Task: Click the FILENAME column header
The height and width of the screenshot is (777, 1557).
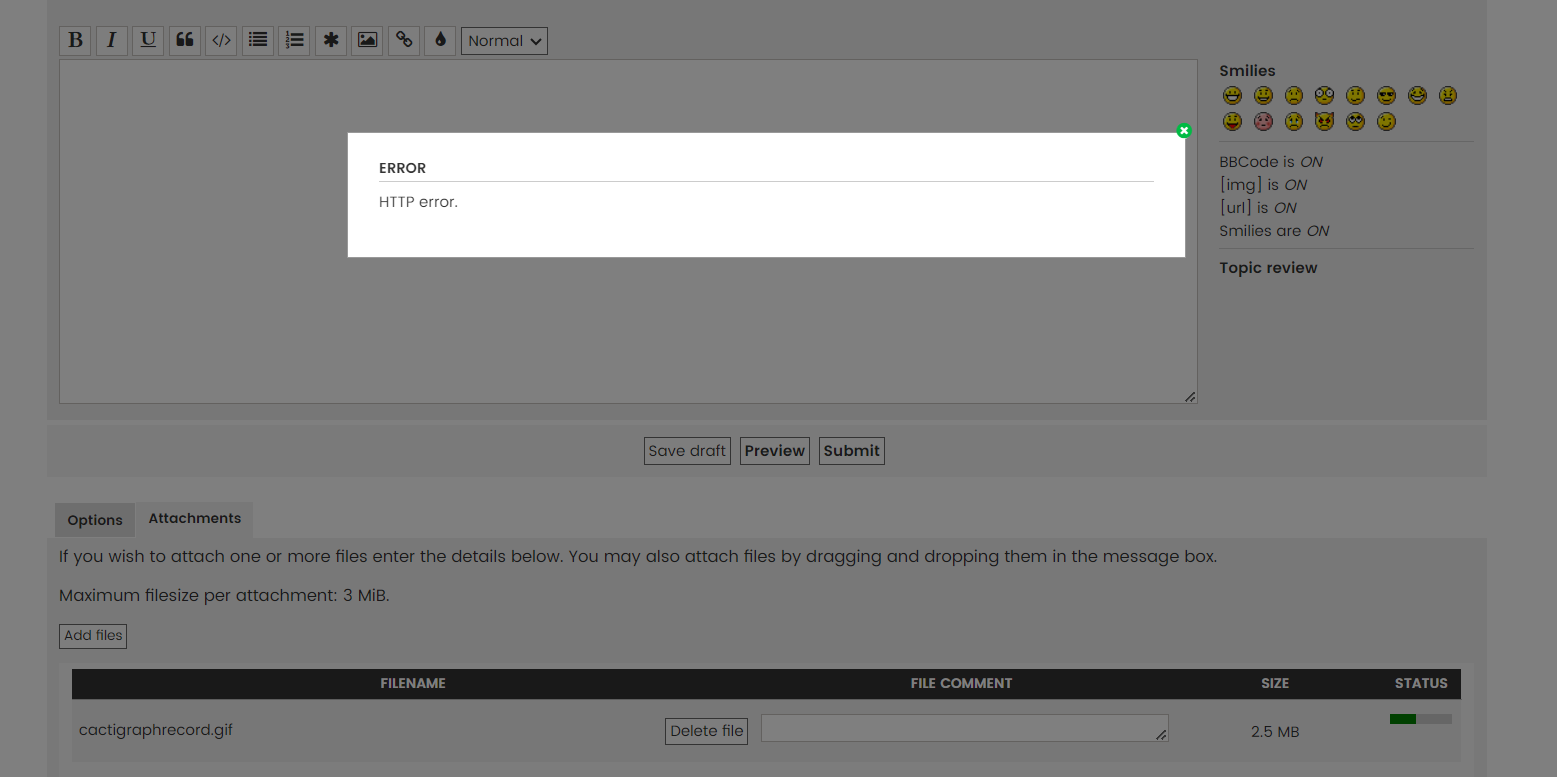Action: click(413, 684)
